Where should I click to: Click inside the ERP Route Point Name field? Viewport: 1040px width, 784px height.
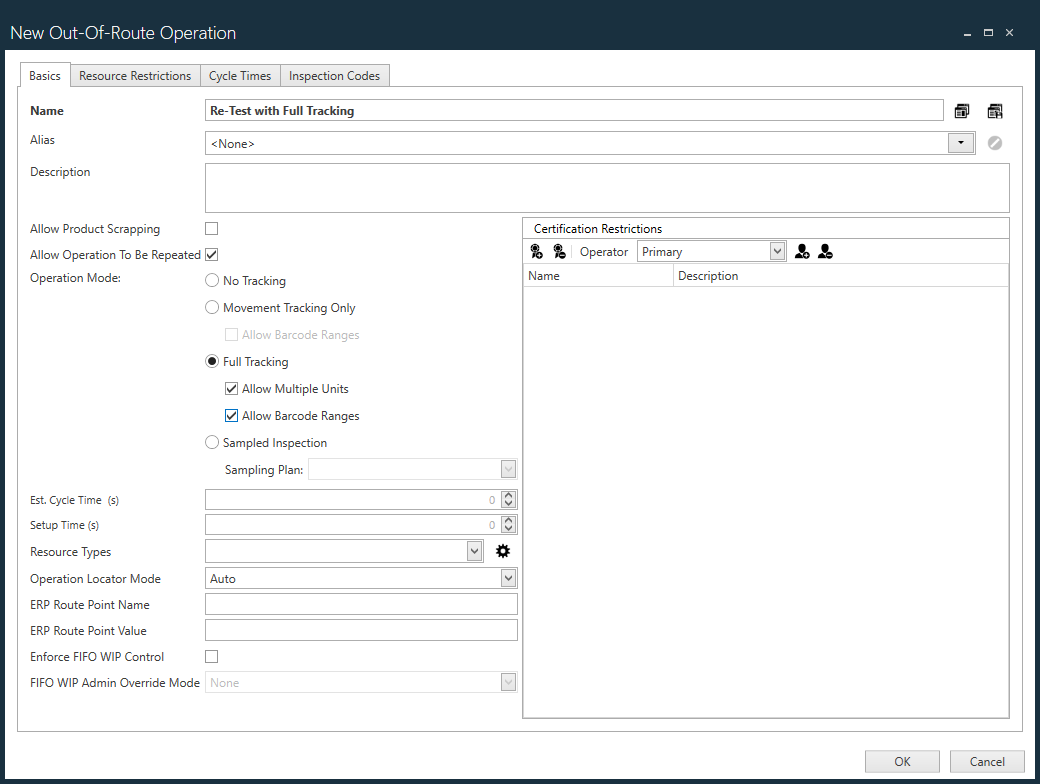360,603
